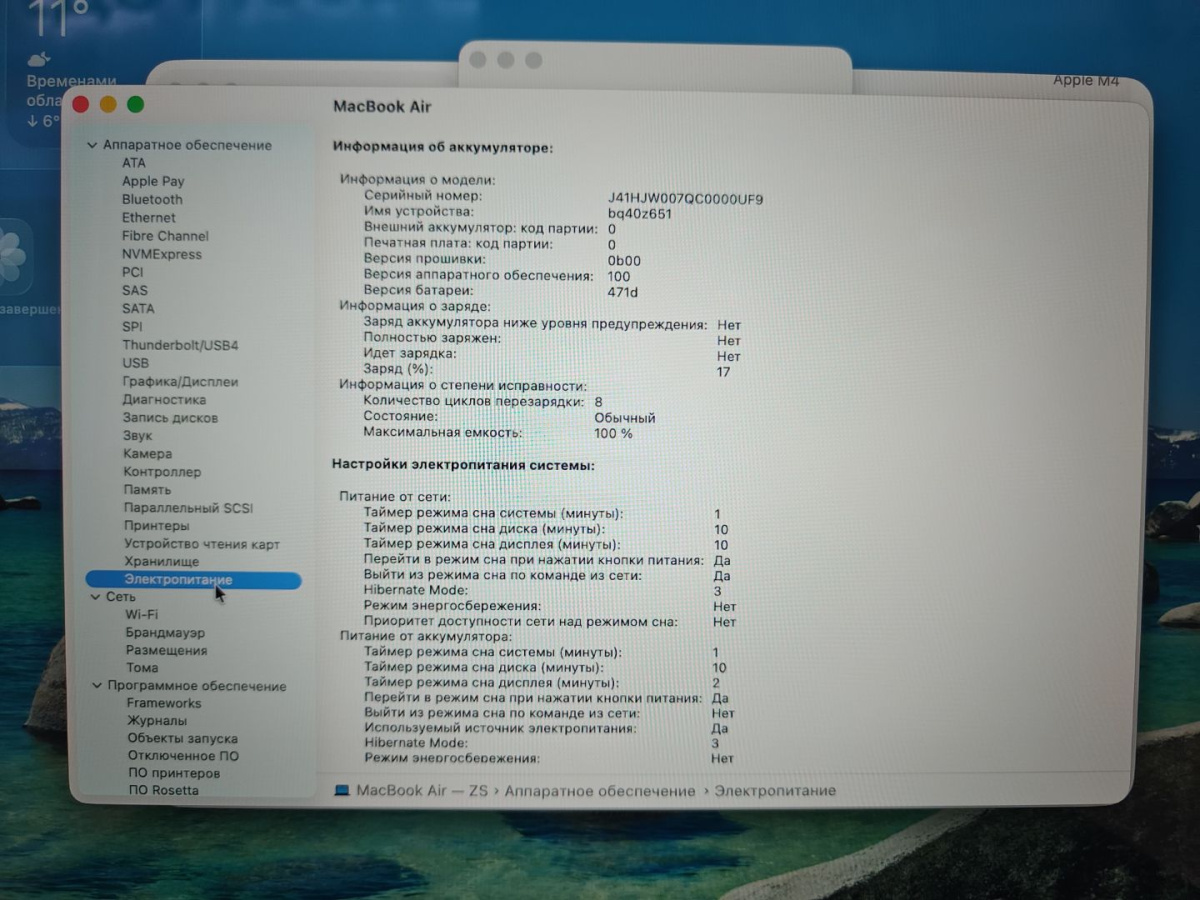The width and height of the screenshot is (1200, 900).
Task: Select Журналы in the sidebar
Action: tap(157, 720)
